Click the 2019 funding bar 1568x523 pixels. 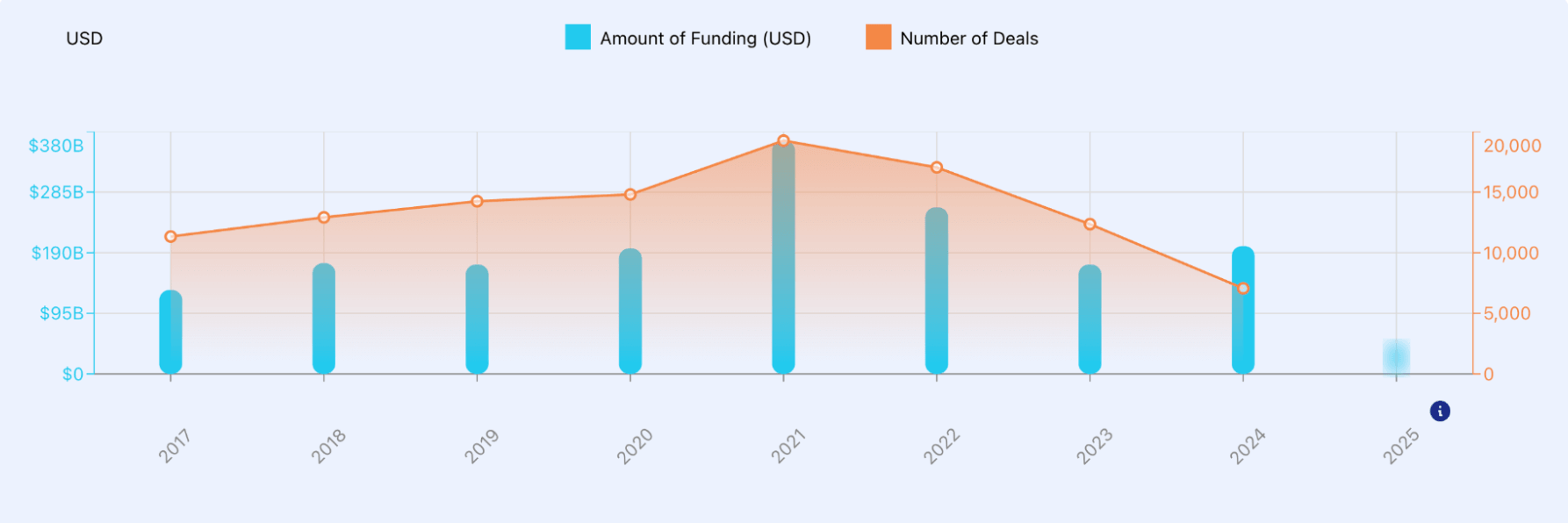pos(477,319)
